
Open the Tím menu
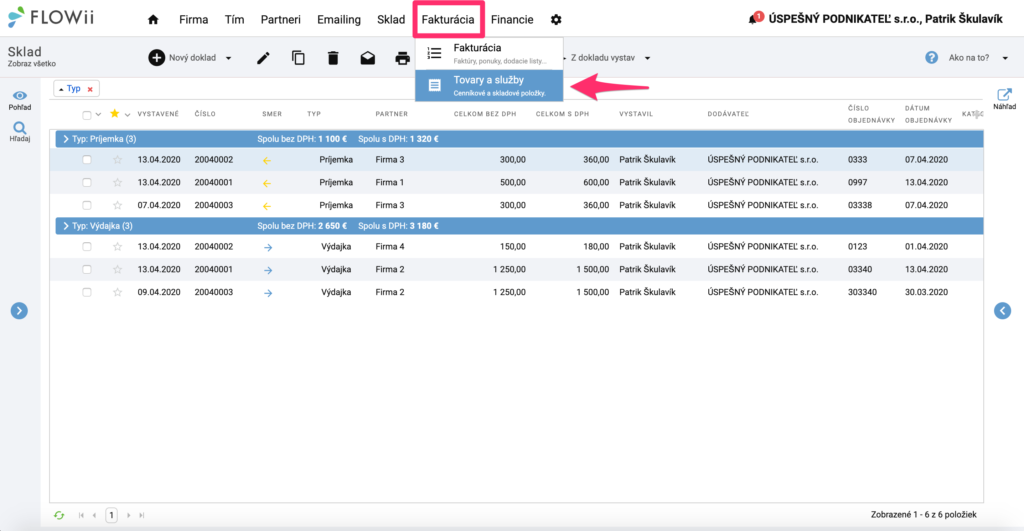[234, 20]
